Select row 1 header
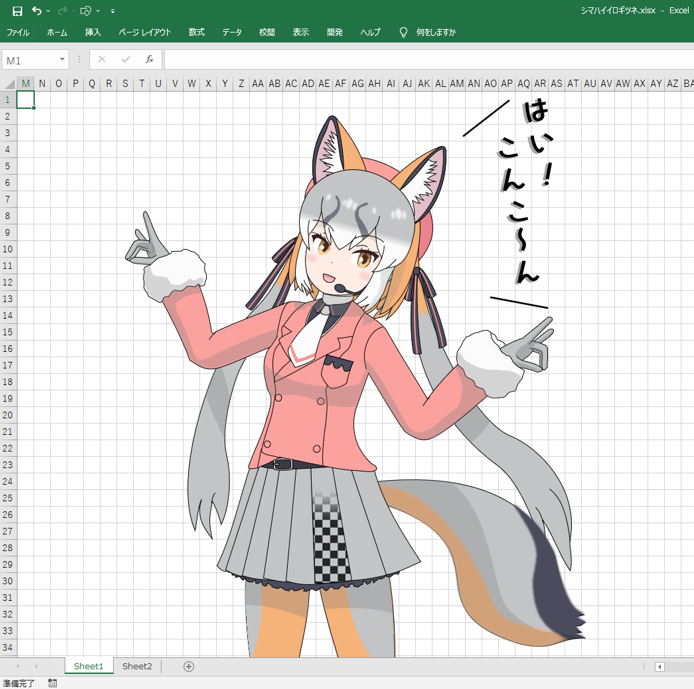Viewport: 694px width, 689px height. point(8,100)
